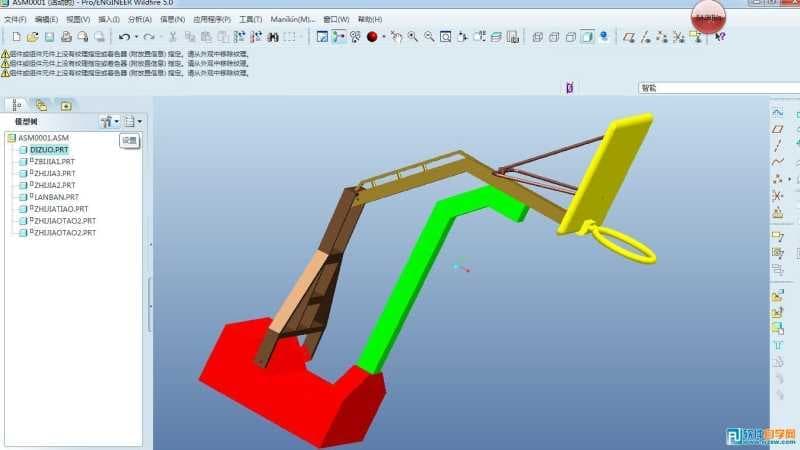Select the Datum Axis tool in right toolbar
This screenshot has width=800, height=450.
[777, 146]
